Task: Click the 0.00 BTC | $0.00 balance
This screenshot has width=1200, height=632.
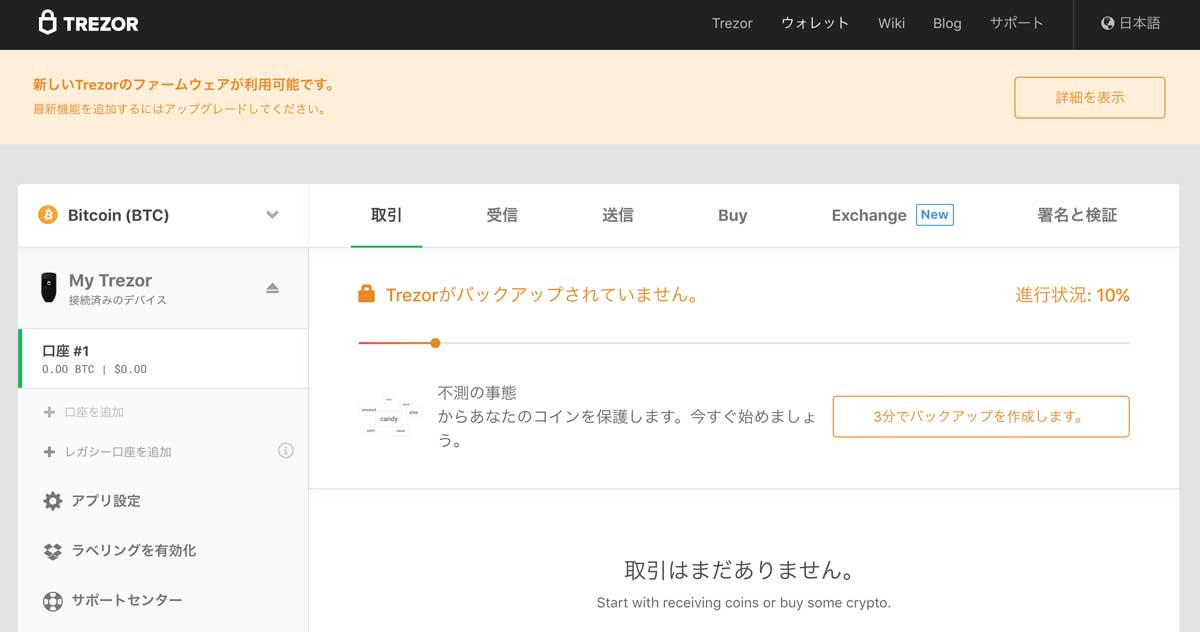Action: (x=94, y=369)
